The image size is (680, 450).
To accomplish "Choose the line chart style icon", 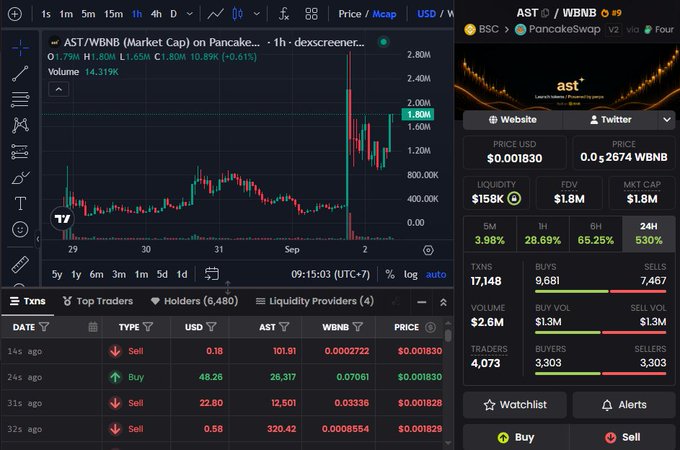I will pyautogui.click(x=215, y=14).
